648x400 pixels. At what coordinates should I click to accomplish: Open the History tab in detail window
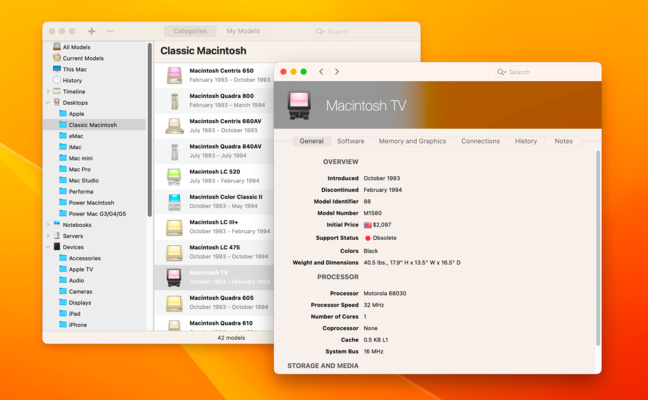(526, 141)
